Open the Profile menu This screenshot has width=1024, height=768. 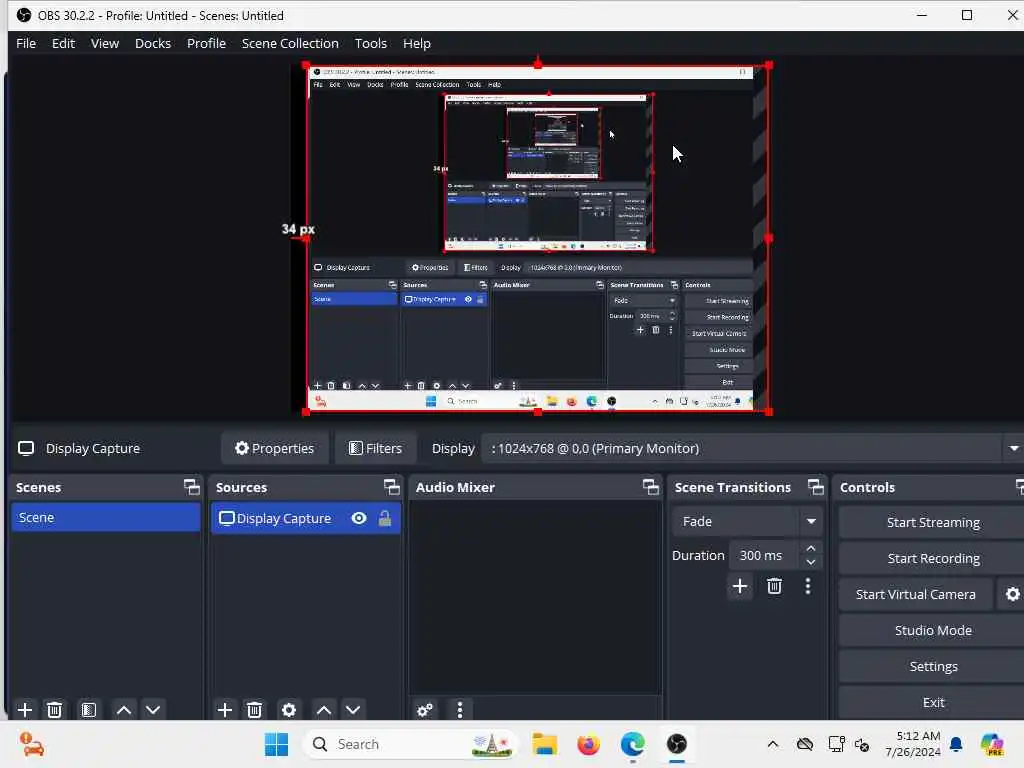click(206, 43)
